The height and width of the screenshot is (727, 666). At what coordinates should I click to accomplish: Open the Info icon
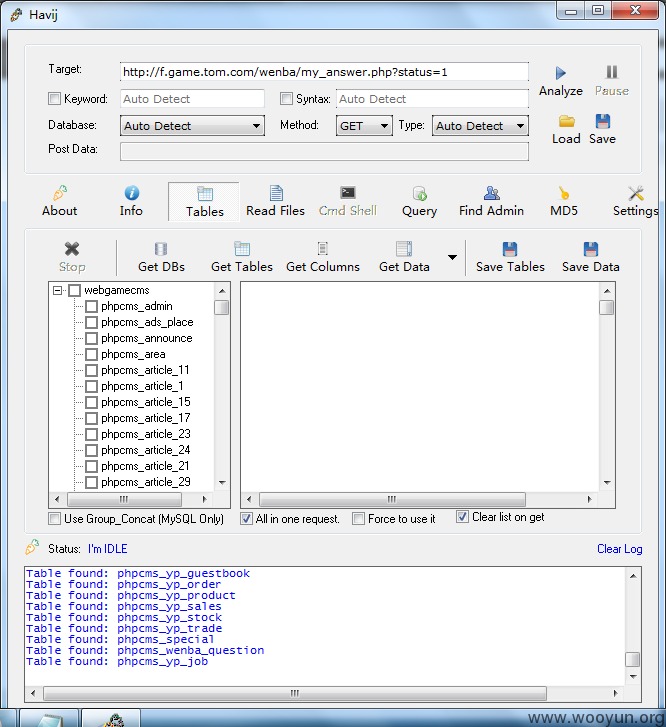click(131, 193)
